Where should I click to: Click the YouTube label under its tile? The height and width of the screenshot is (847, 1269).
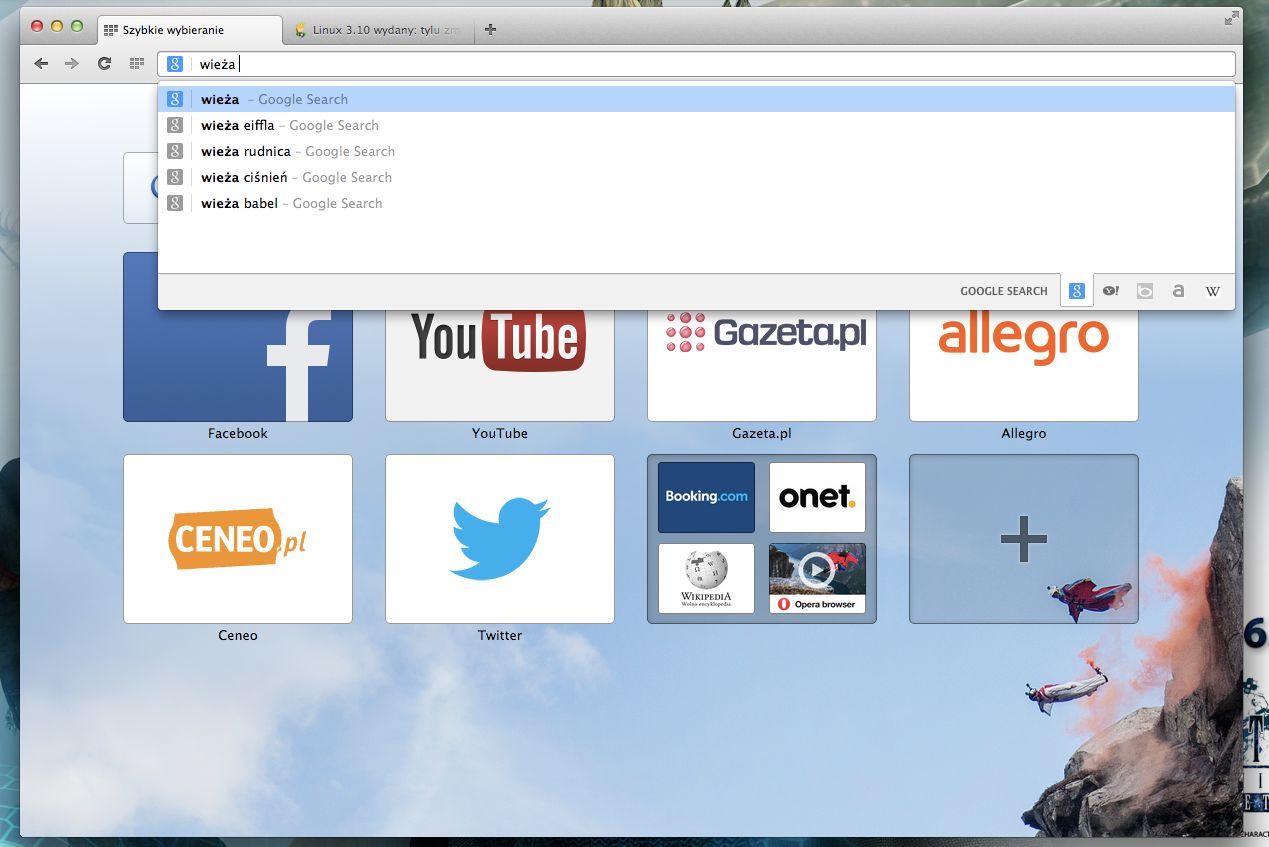500,433
